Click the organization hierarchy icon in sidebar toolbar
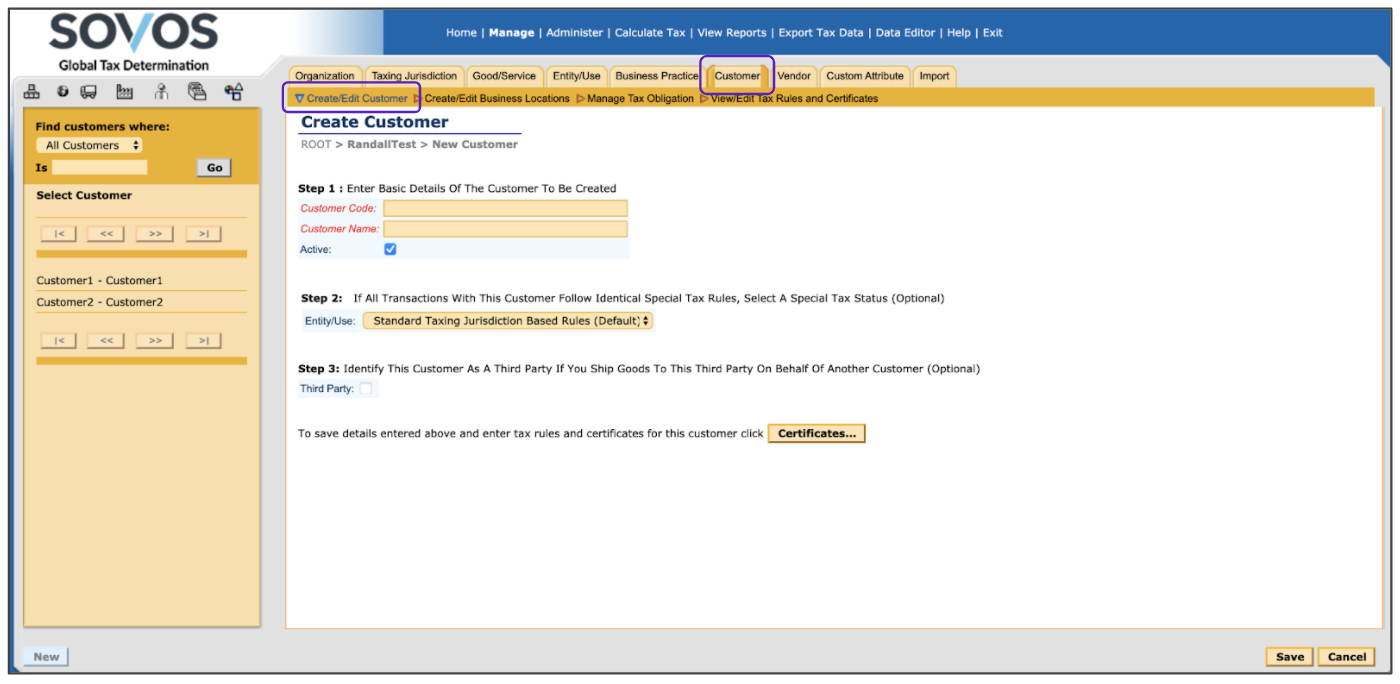Screen dimensions: 1400x684 pyautogui.click(x=32, y=92)
